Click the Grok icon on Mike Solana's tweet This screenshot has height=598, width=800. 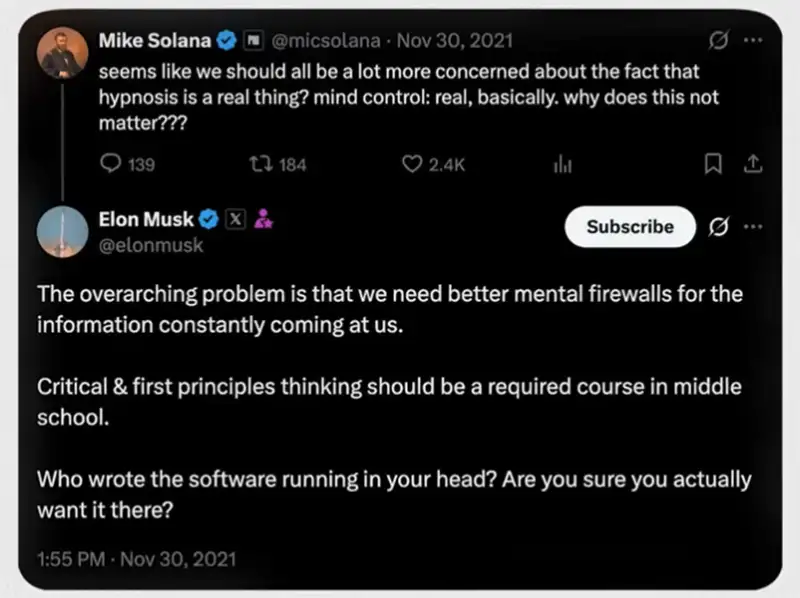pyautogui.click(x=717, y=41)
